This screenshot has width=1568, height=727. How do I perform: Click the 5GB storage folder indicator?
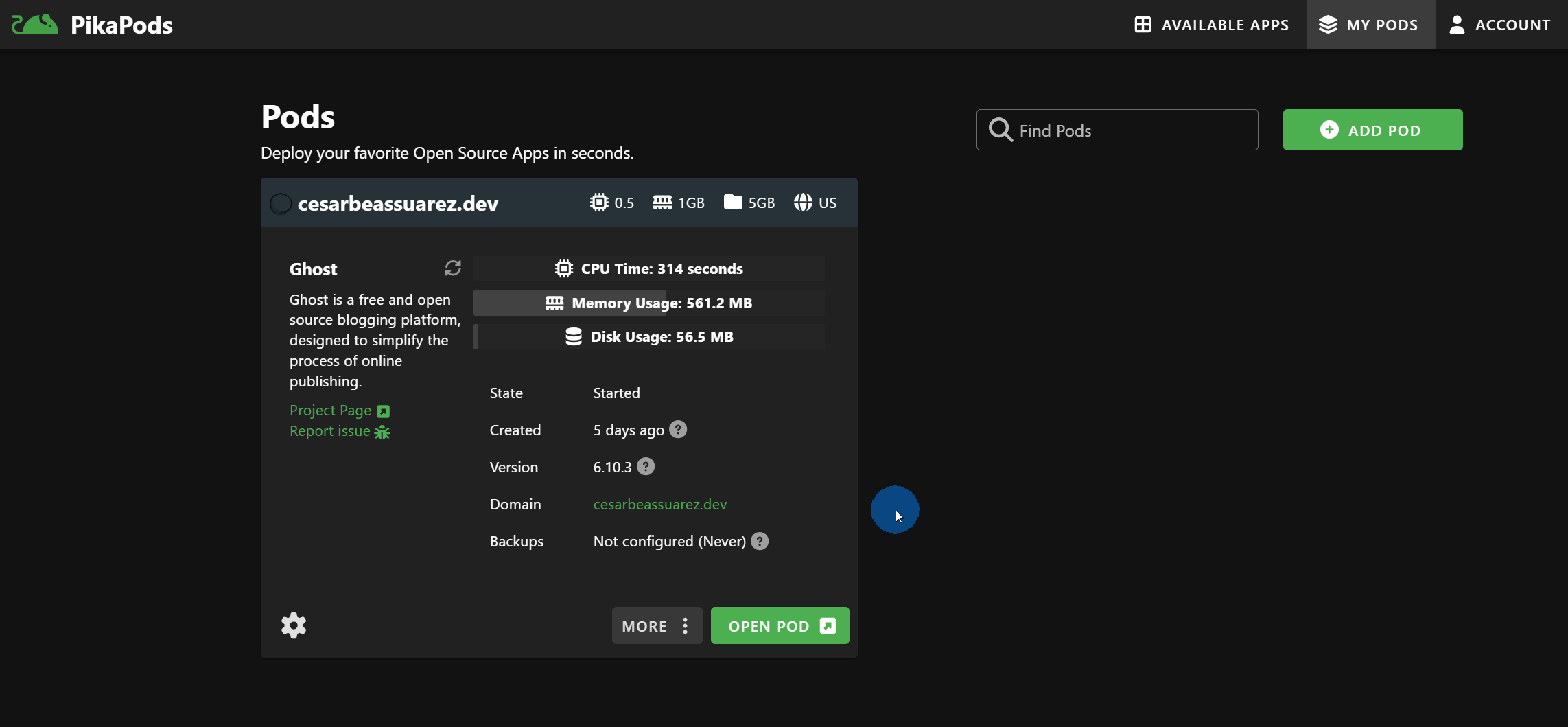pos(749,203)
